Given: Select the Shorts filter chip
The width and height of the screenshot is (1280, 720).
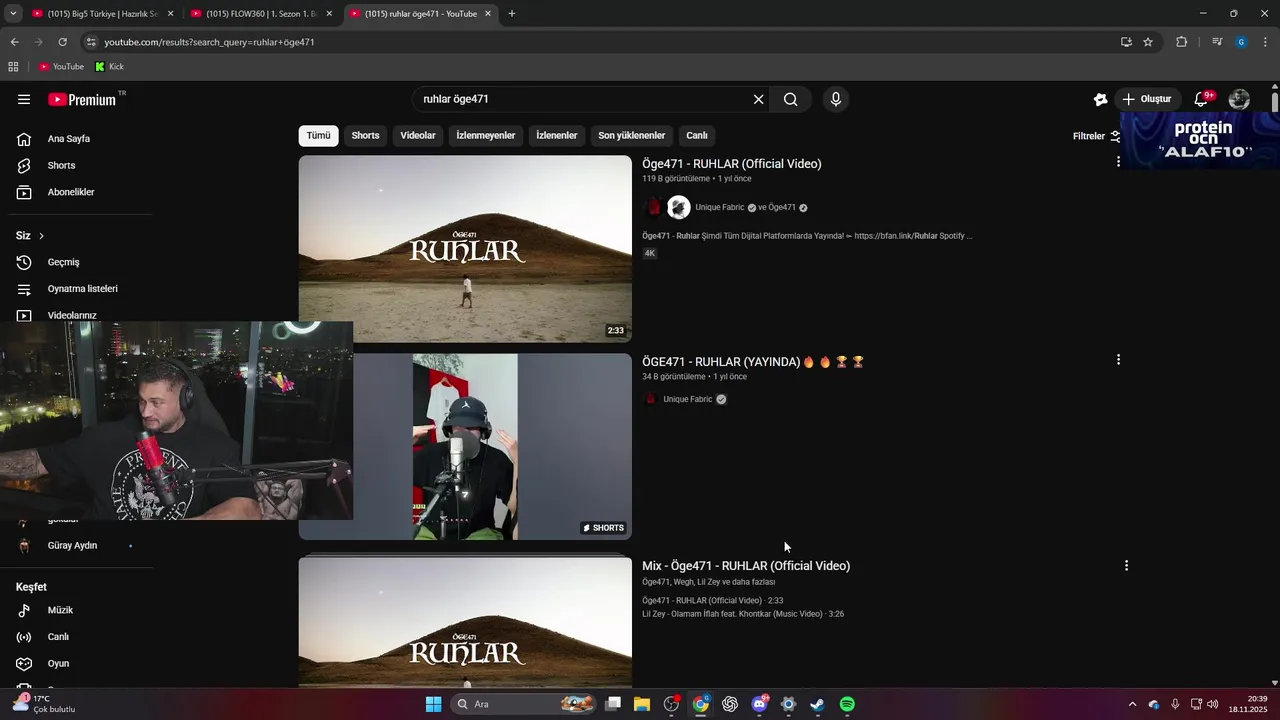Looking at the screenshot, I should 365,136.
